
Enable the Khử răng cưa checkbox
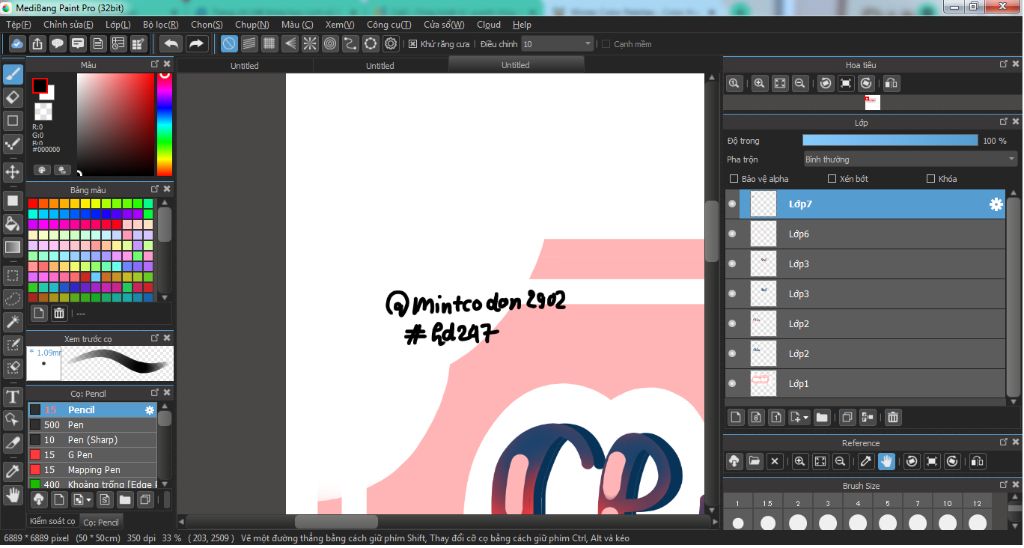(x=413, y=44)
